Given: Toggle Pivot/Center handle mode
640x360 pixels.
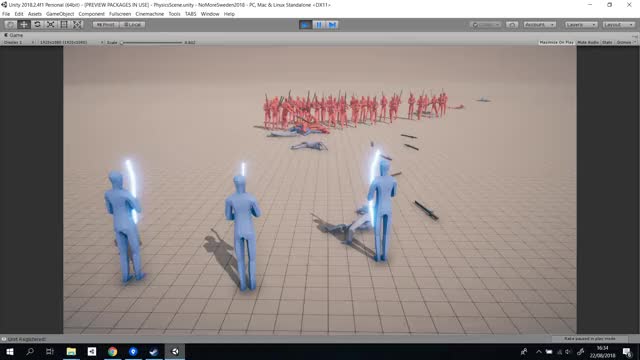Looking at the screenshot, I should 106,24.
